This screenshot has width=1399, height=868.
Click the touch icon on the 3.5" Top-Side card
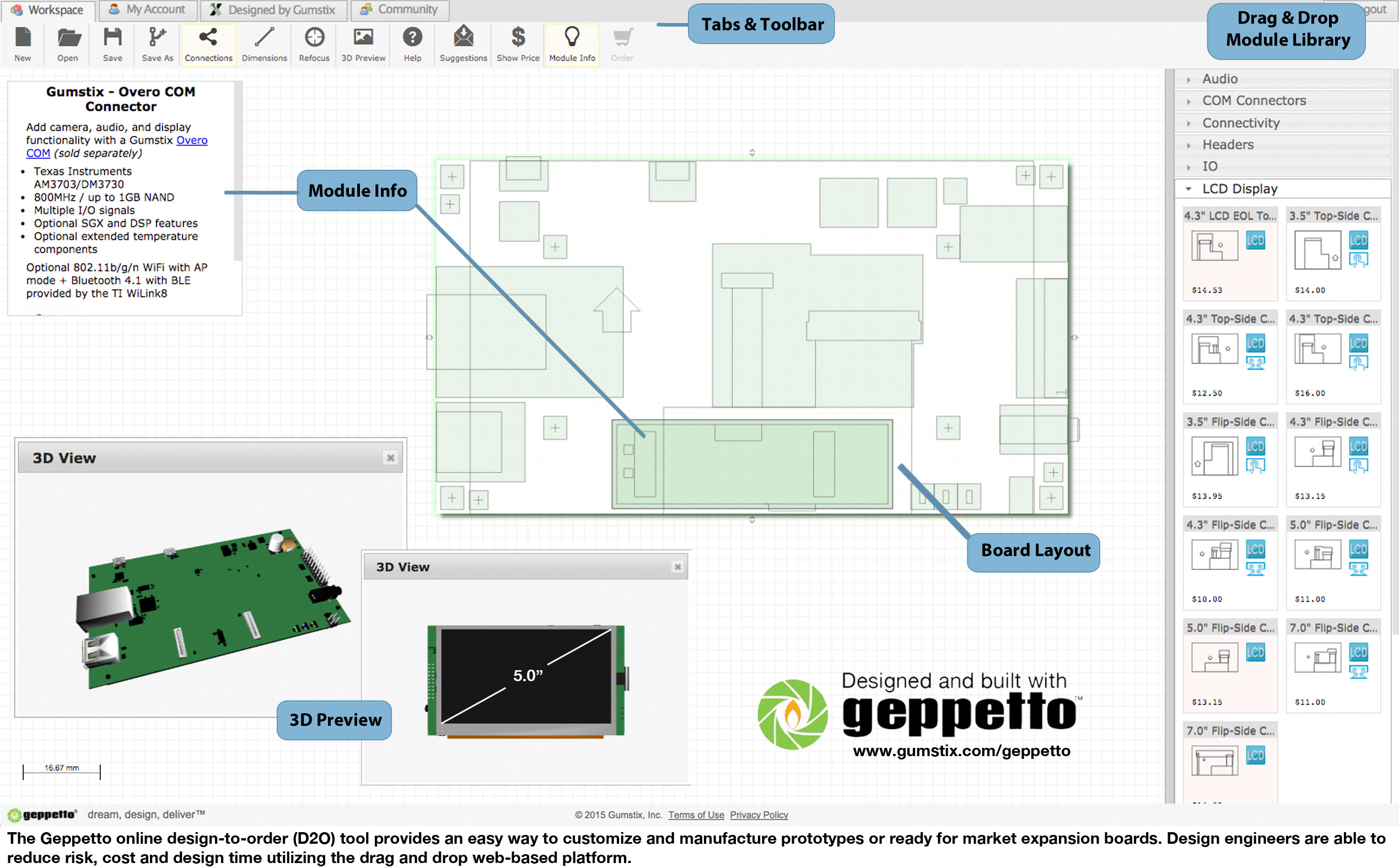(x=1358, y=260)
